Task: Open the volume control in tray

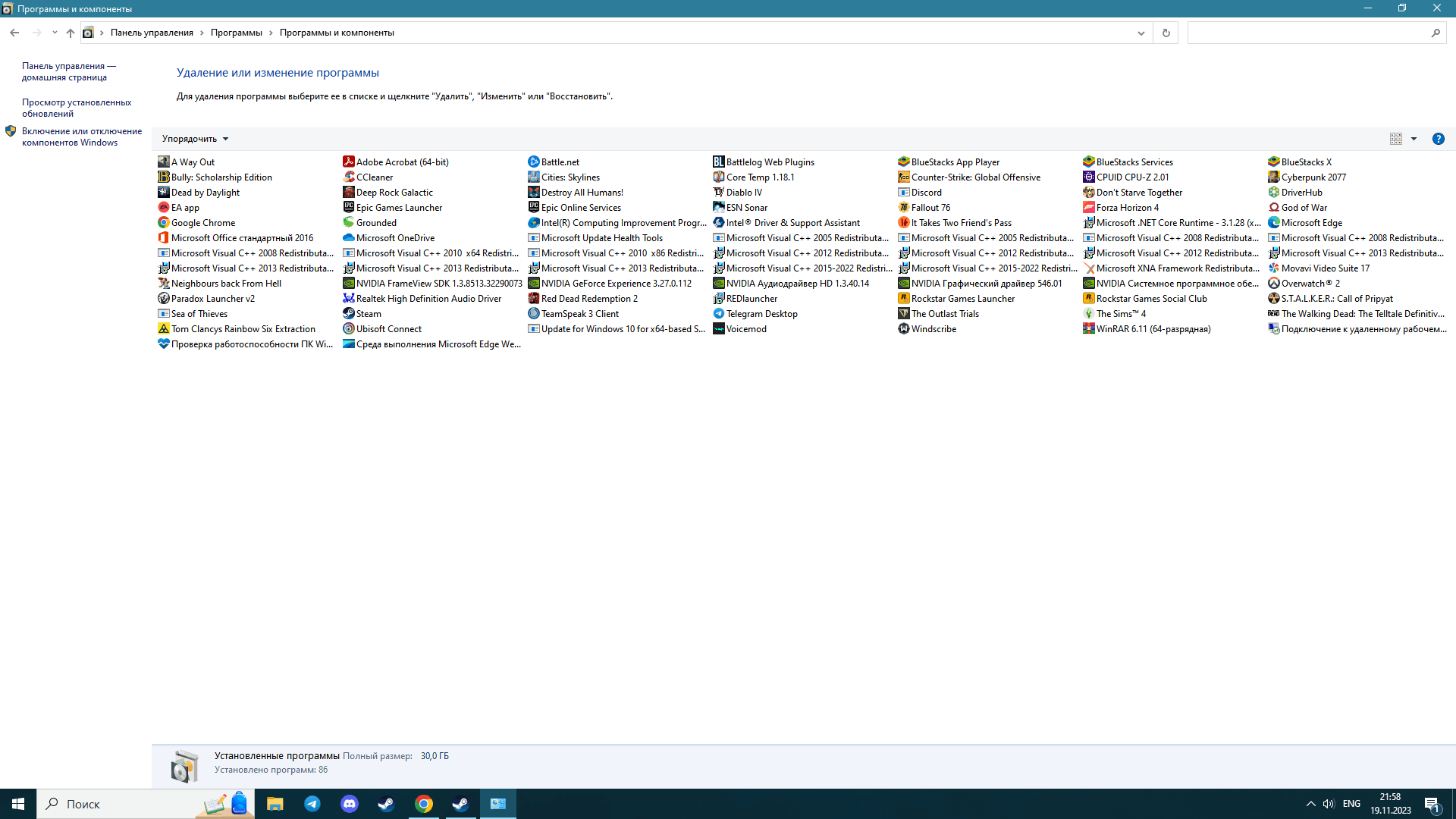Action: 1329,804
